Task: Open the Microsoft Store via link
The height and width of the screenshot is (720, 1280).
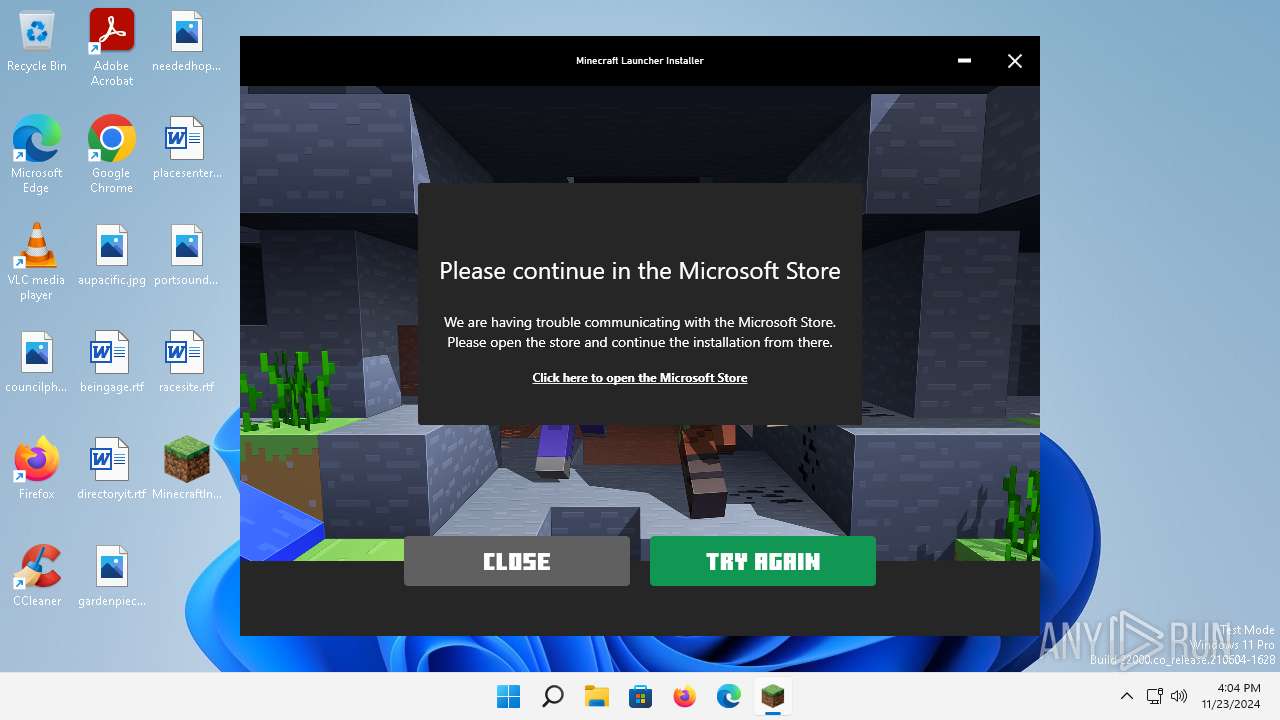Action: 640,378
